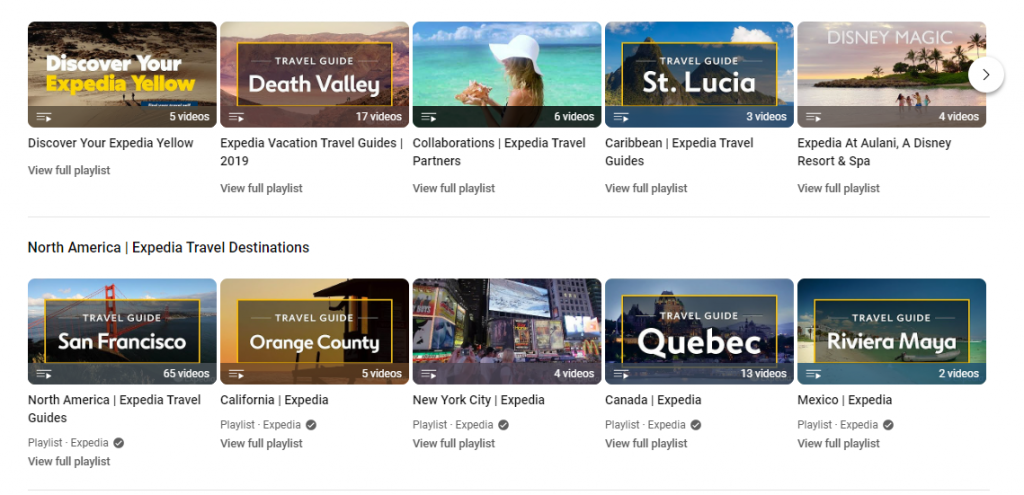
Task: Open the 'New York City | Expedia' title
Action: click(478, 400)
